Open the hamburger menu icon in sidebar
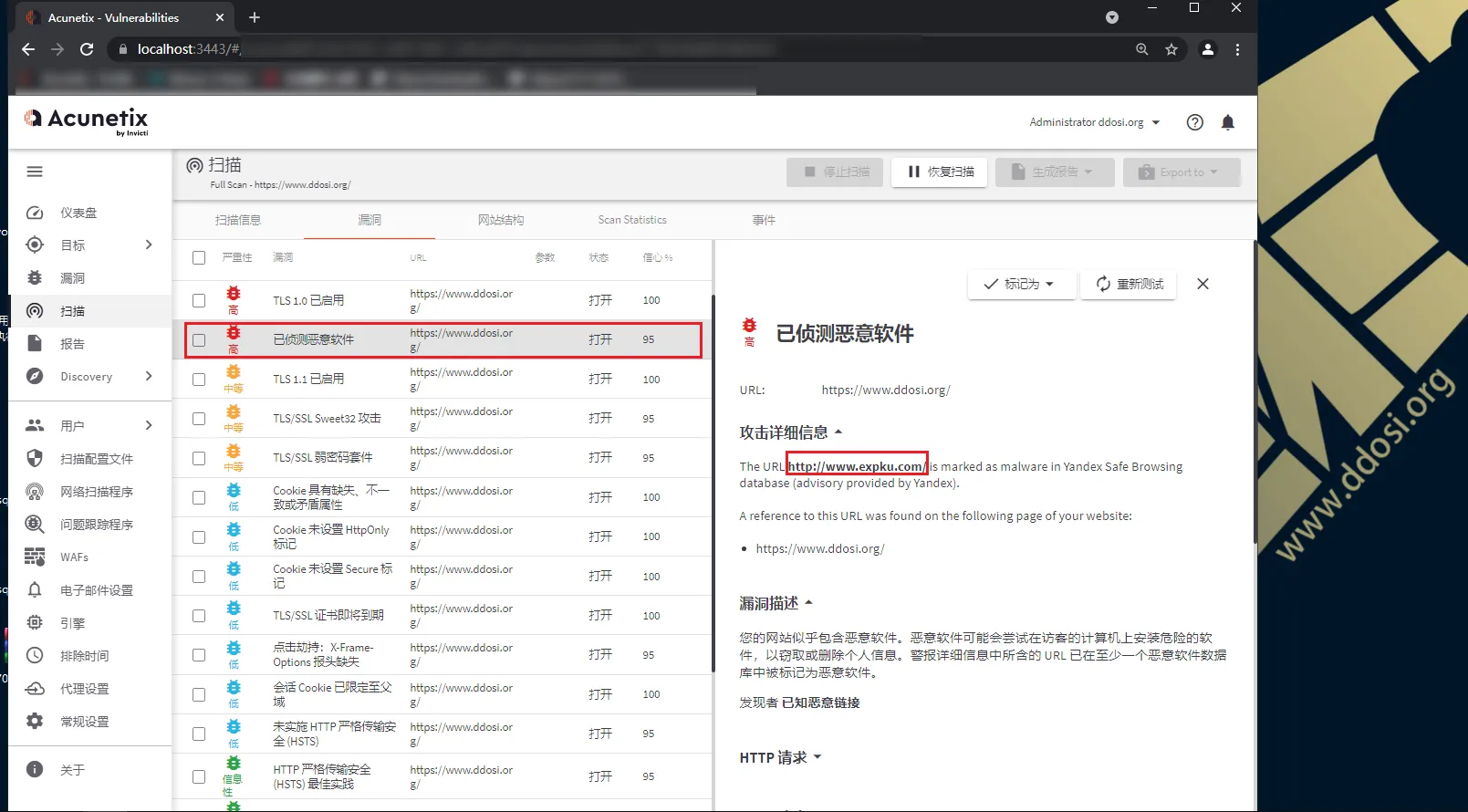 pos(35,172)
